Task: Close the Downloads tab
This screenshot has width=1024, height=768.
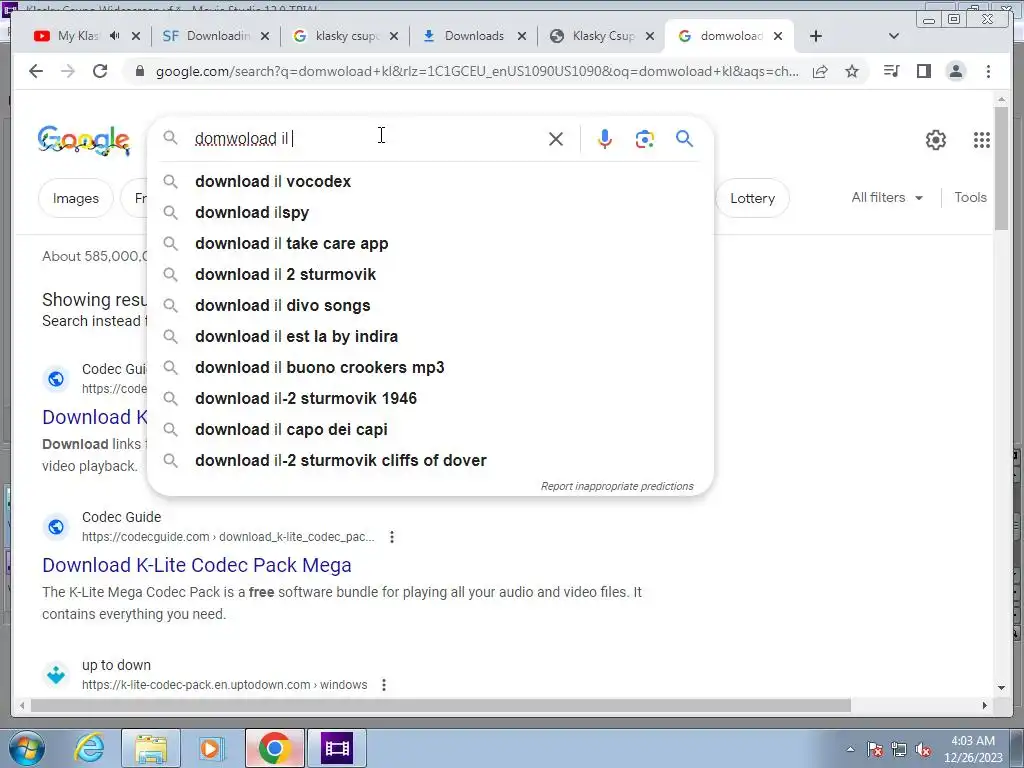Action: point(522,36)
